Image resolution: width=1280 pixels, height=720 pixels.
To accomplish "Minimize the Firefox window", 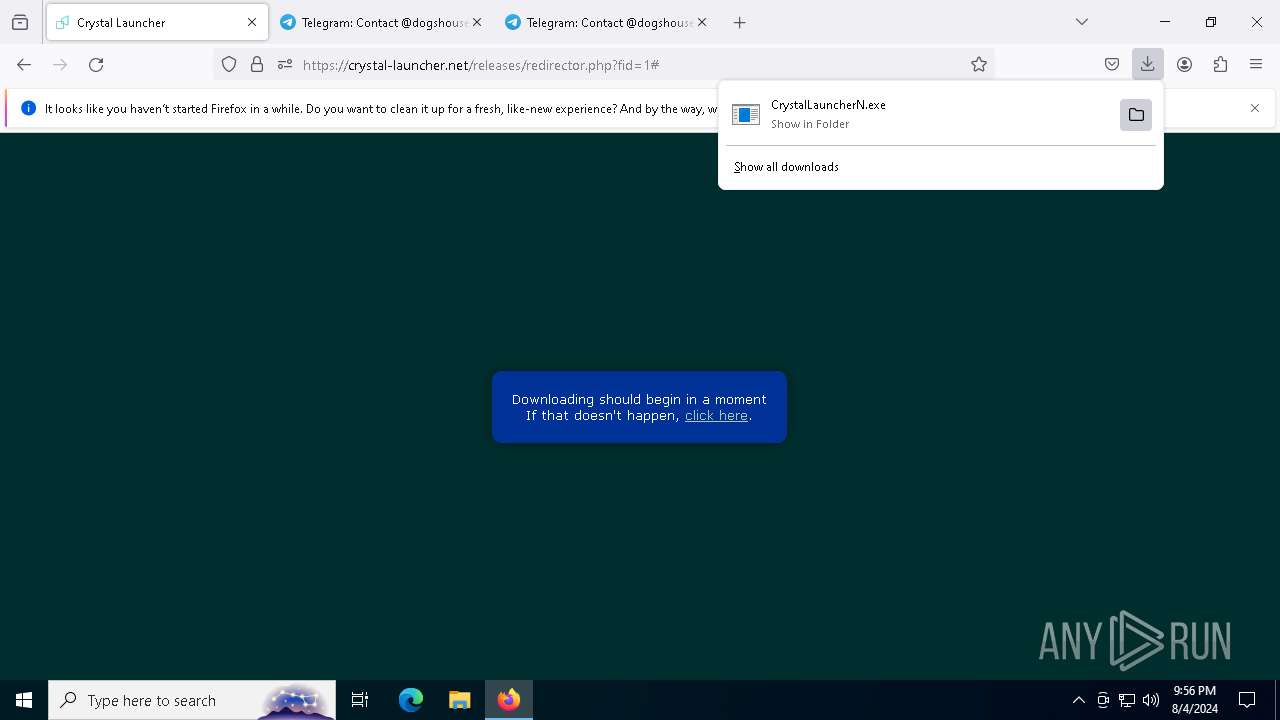I will (1165, 22).
